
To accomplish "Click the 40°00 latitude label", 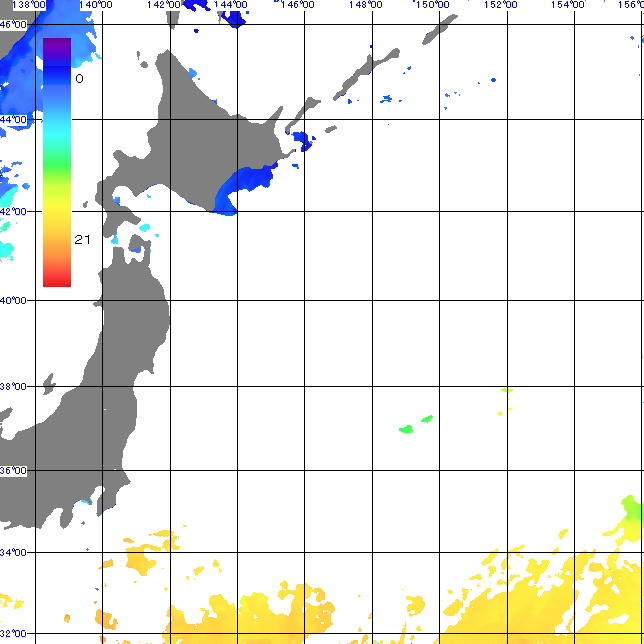I will point(13,301).
